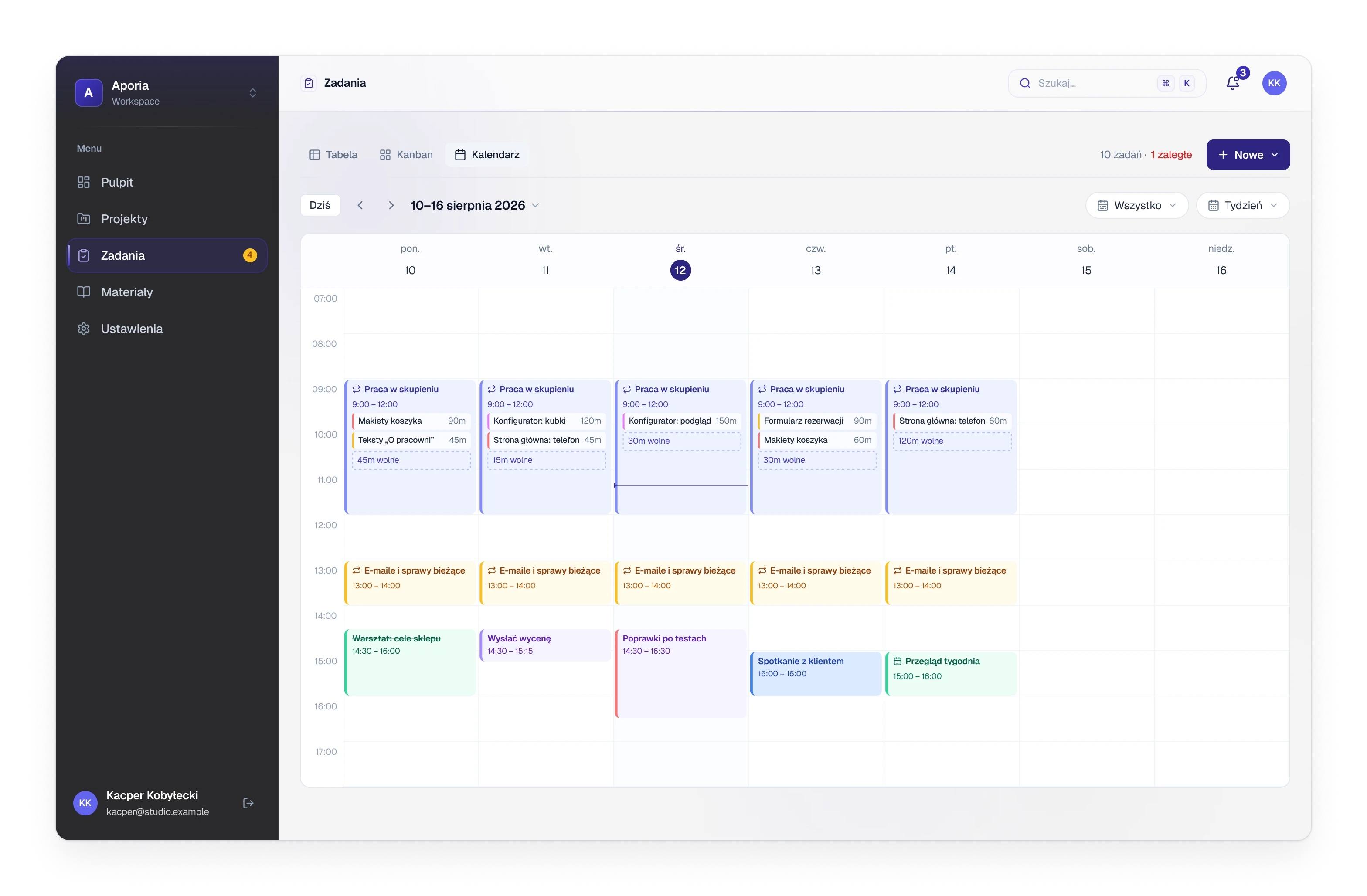Click the yellow badge 4 on Zadania

(x=250, y=255)
